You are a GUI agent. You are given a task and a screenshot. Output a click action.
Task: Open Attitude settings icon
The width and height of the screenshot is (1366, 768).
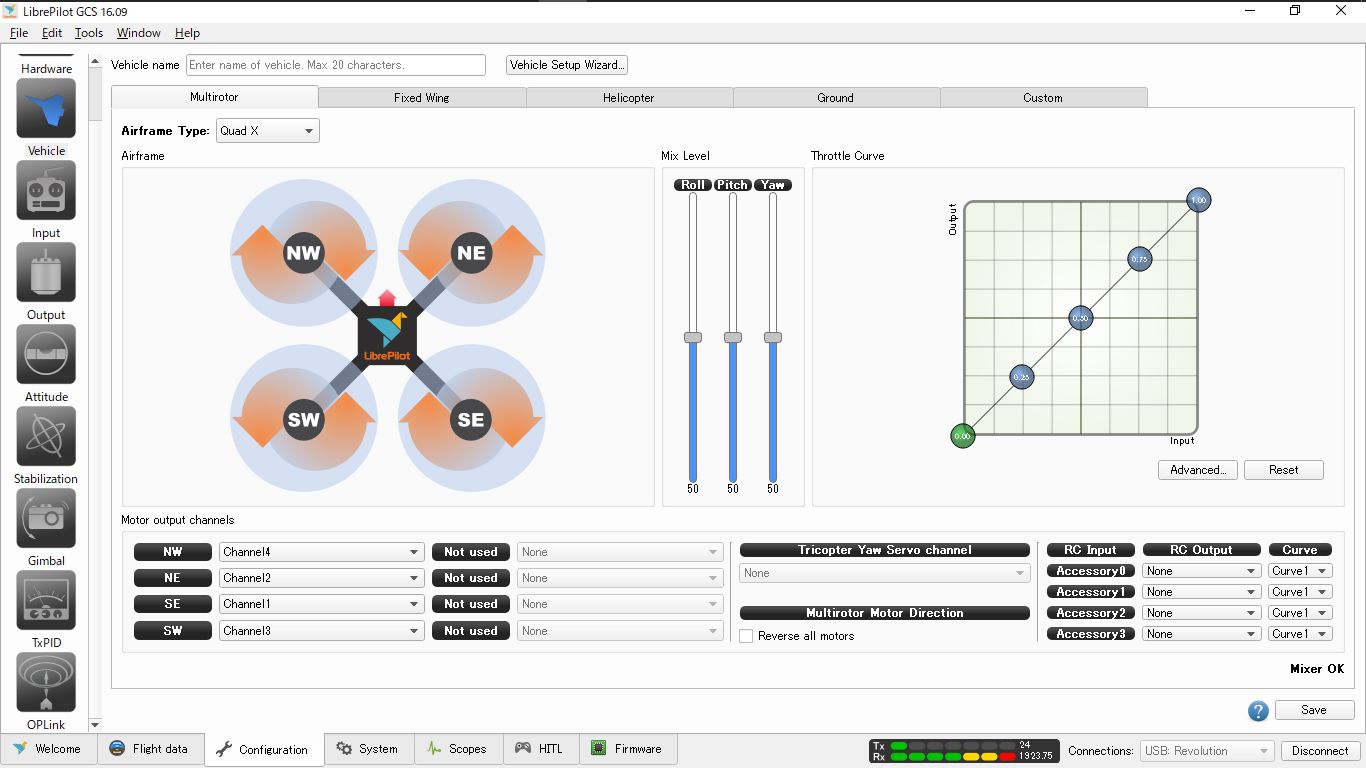click(46, 354)
